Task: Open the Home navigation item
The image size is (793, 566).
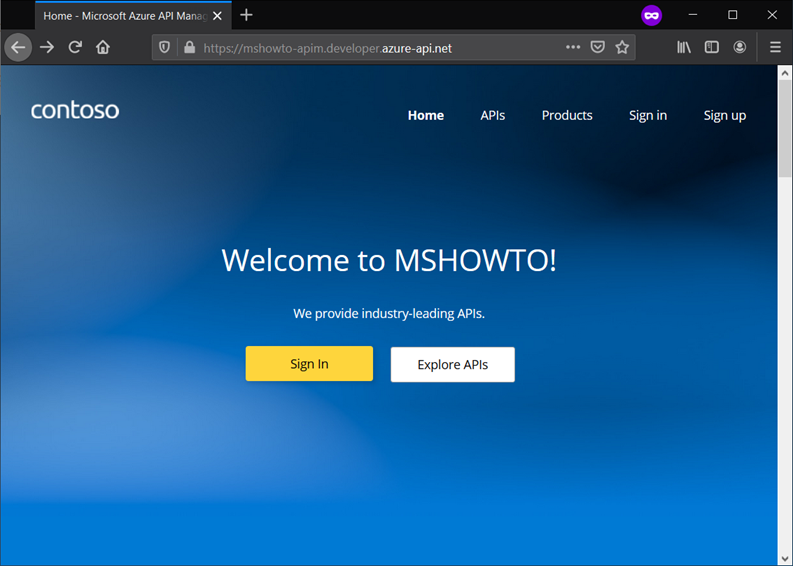Action: click(x=426, y=115)
